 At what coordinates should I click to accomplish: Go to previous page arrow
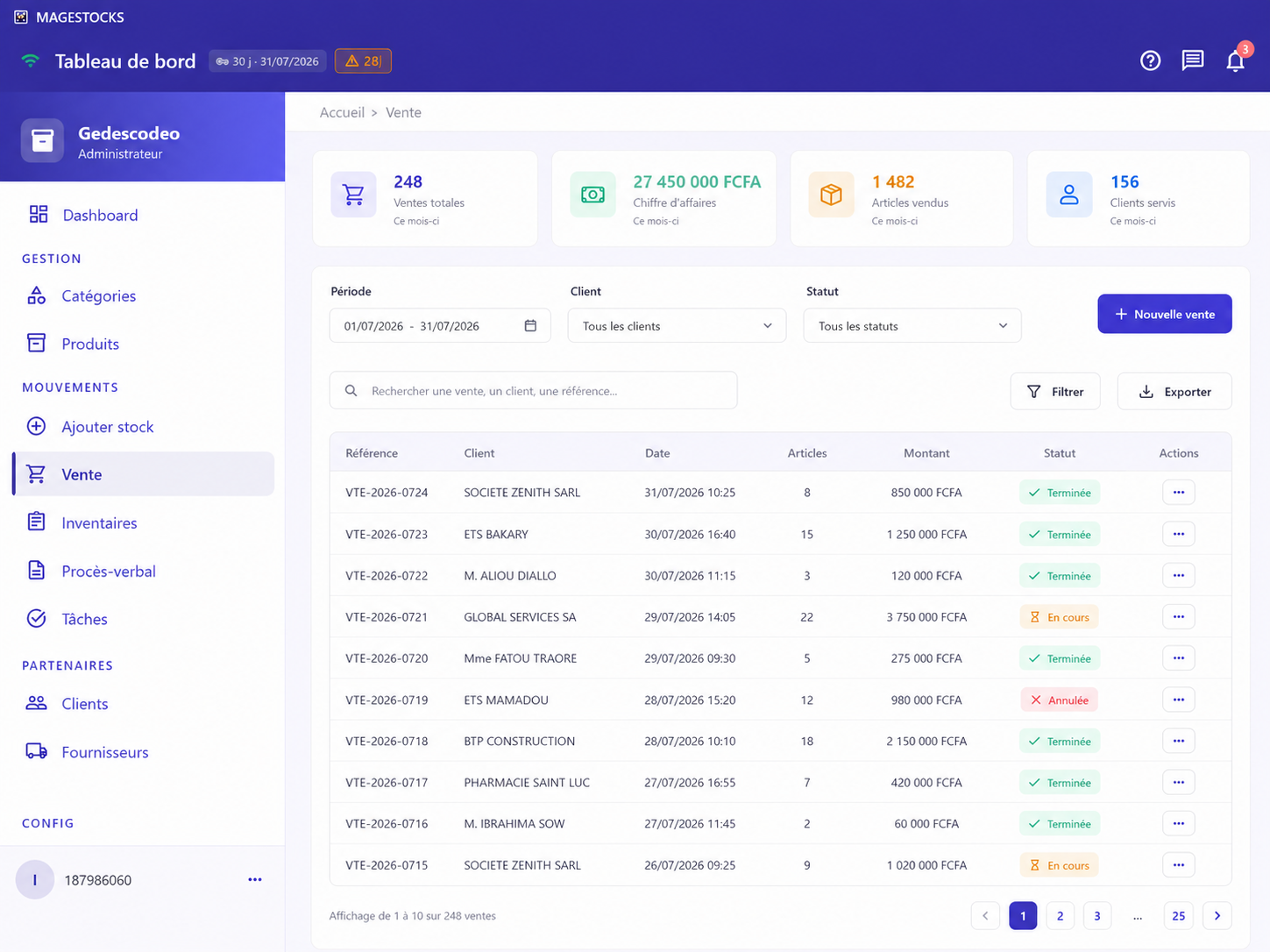click(x=985, y=915)
